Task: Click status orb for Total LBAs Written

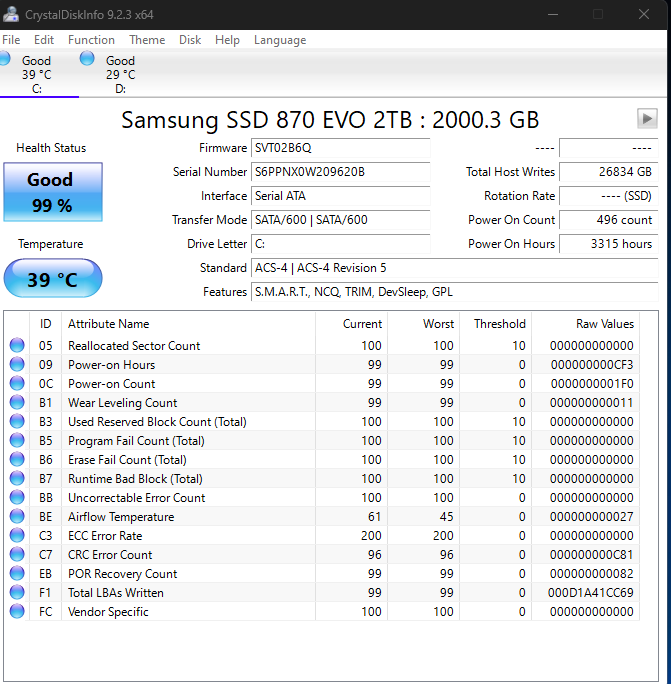Action: 17,592
